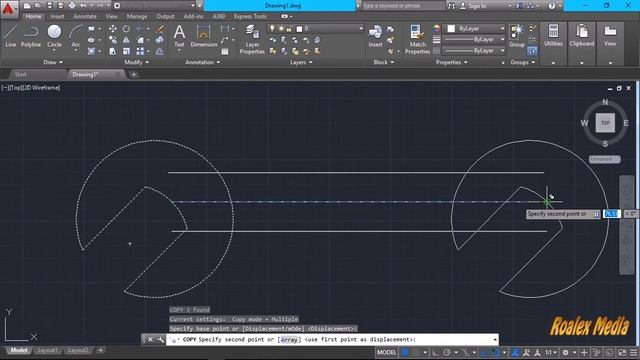Viewport: 640px width, 360px height.
Task: Open the Express Tools ribbon tab
Action: tap(250, 16)
